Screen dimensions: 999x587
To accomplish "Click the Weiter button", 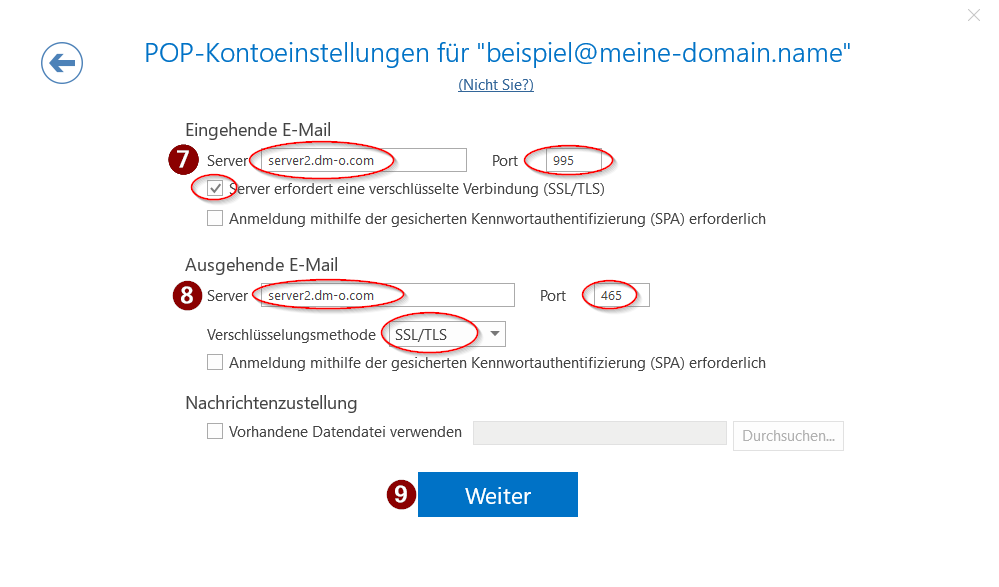I will click(x=498, y=495).
